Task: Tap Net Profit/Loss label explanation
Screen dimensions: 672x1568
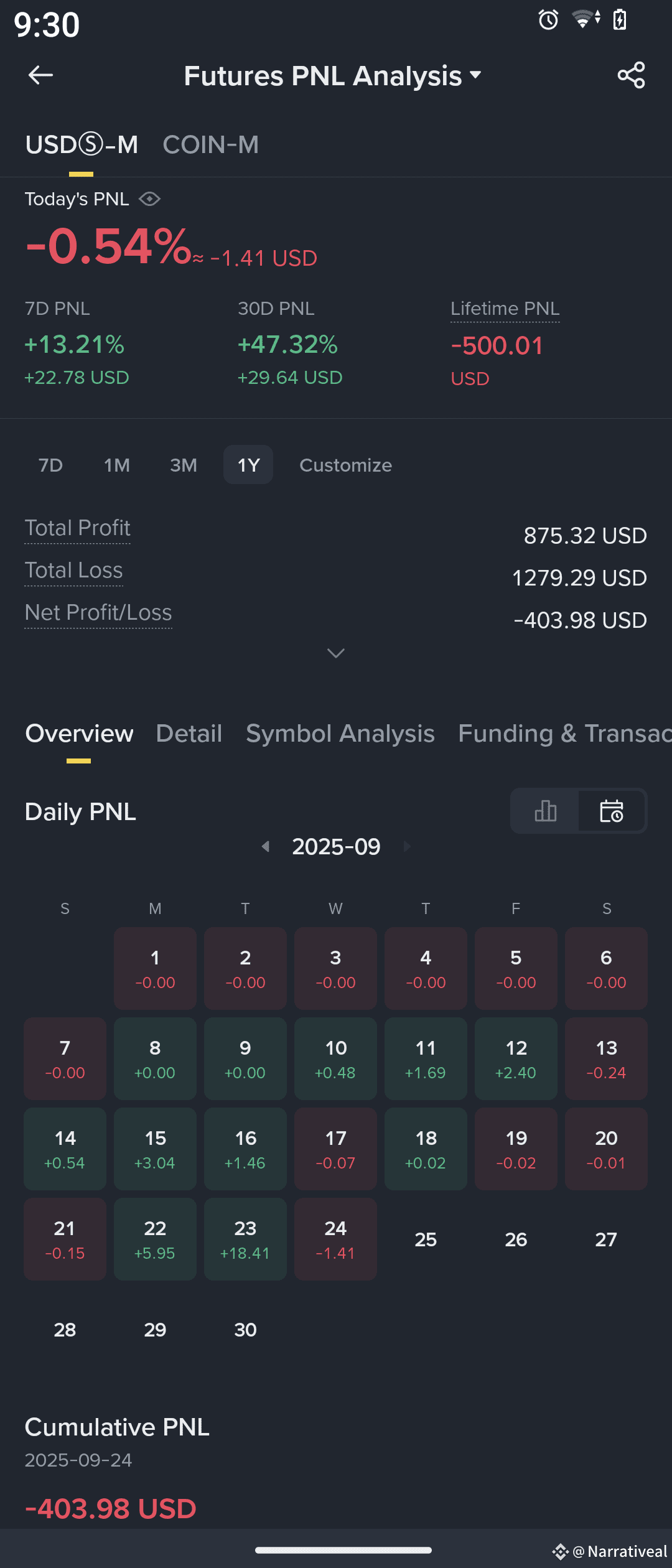Action: click(98, 613)
